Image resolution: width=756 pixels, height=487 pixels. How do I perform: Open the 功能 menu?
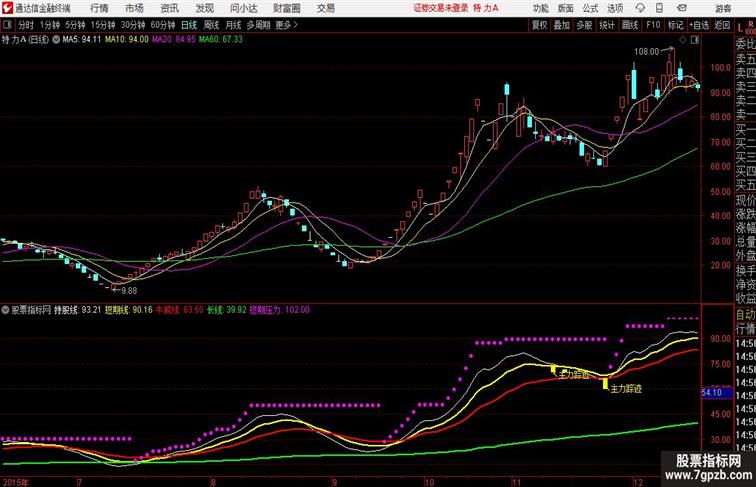(540, 8)
